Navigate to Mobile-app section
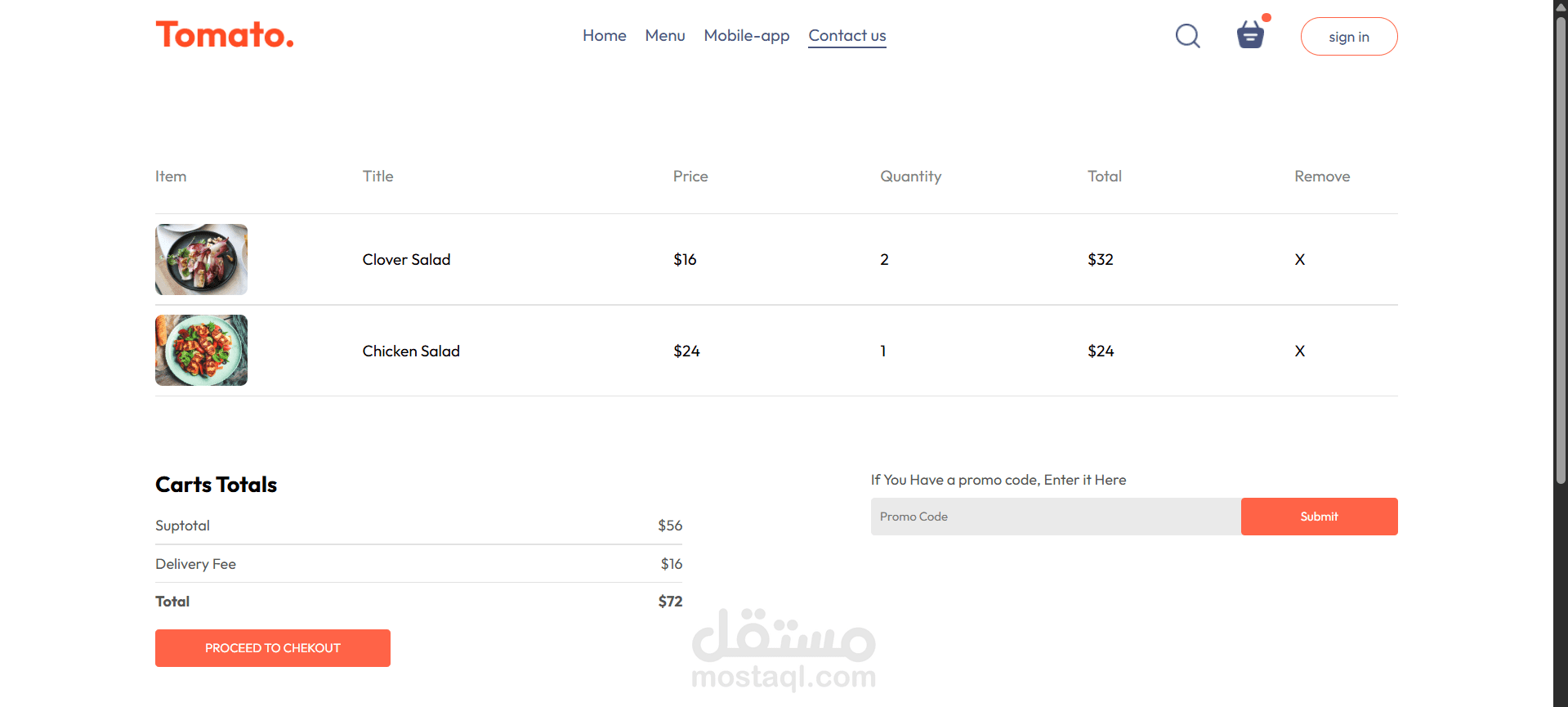Screen dimensions: 1568x707 point(747,36)
